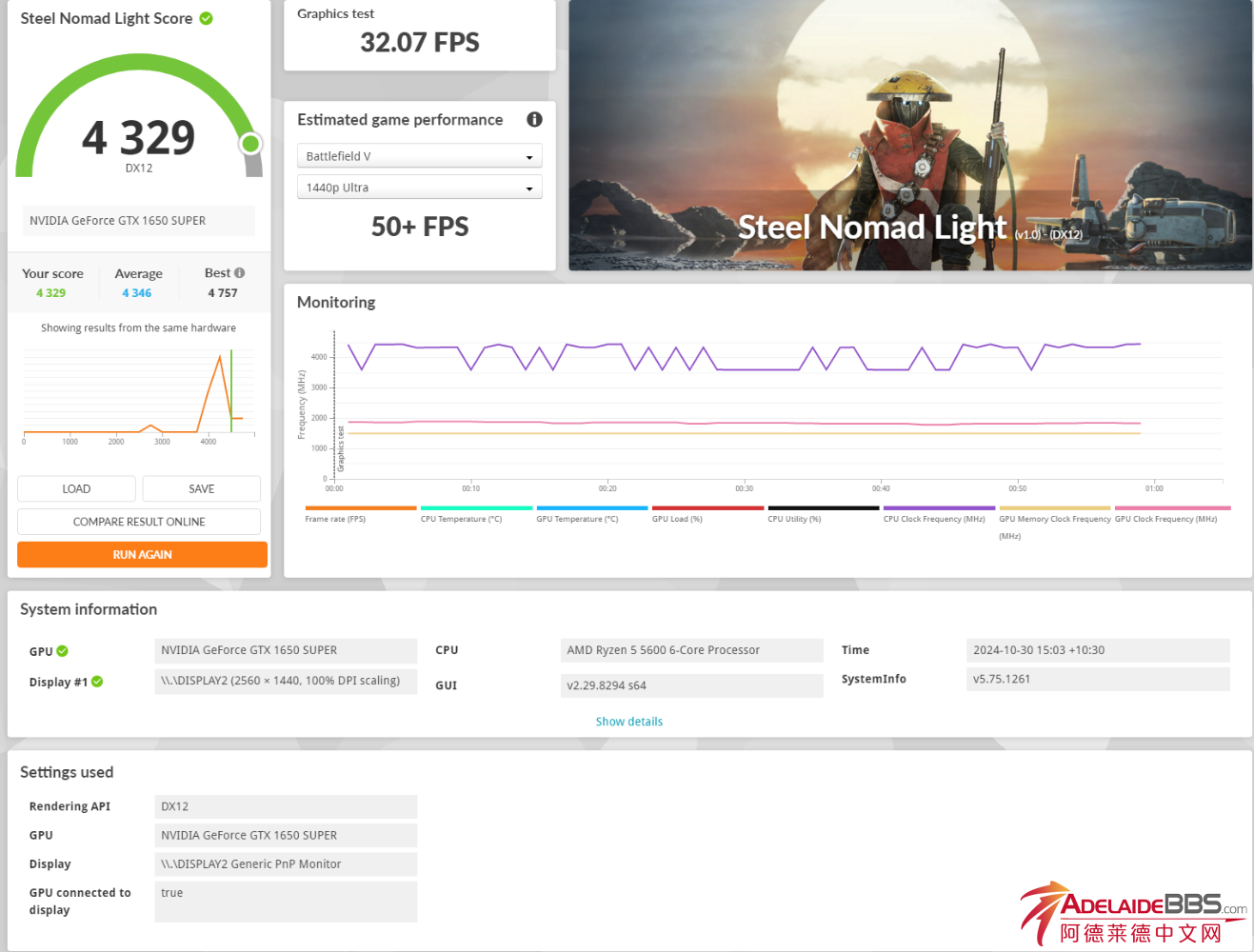Viewport: 1254px width, 952px height.
Task: Click the GPU connected to display value true
Action: 286,902
